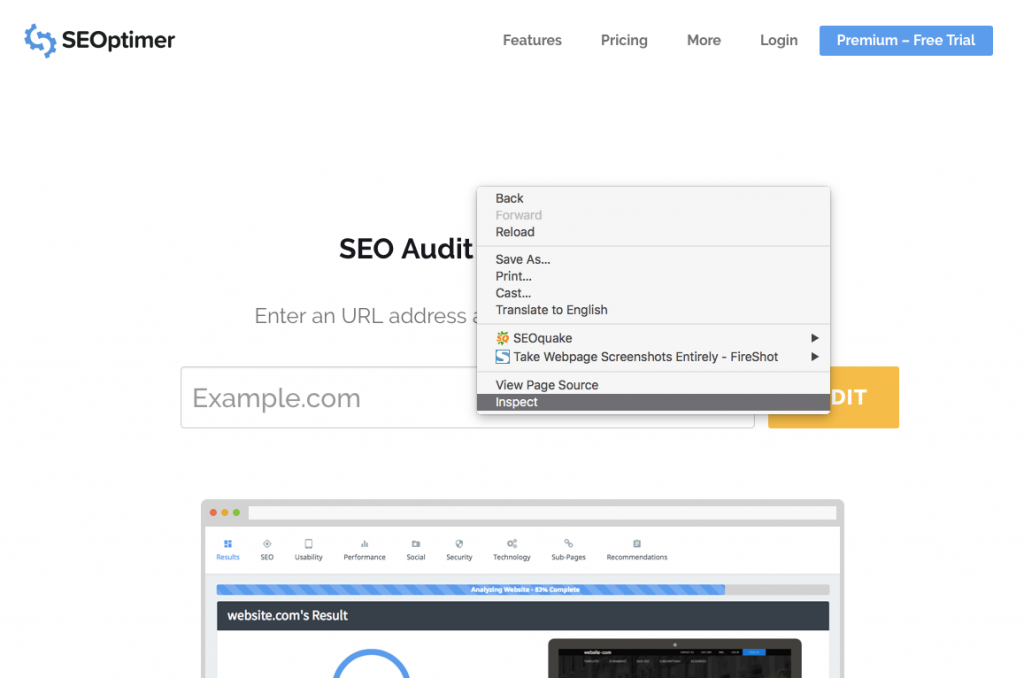Open the More navigation menu

[703, 40]
